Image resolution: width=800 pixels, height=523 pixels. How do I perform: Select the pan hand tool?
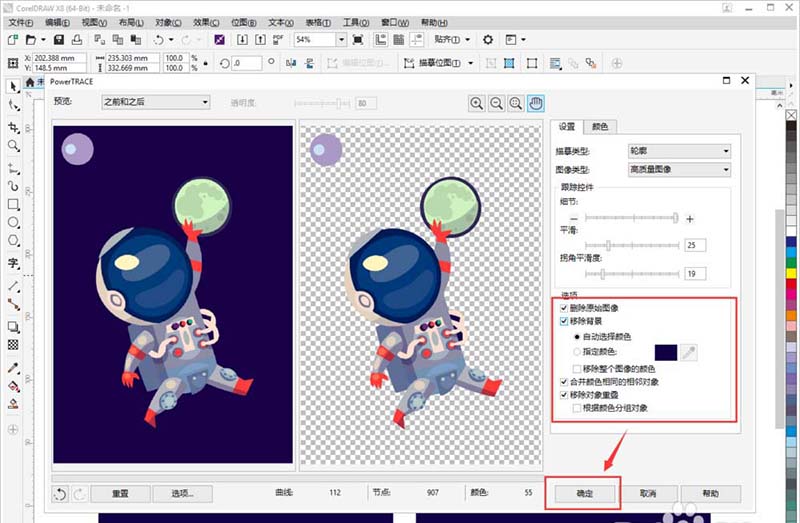536,104
